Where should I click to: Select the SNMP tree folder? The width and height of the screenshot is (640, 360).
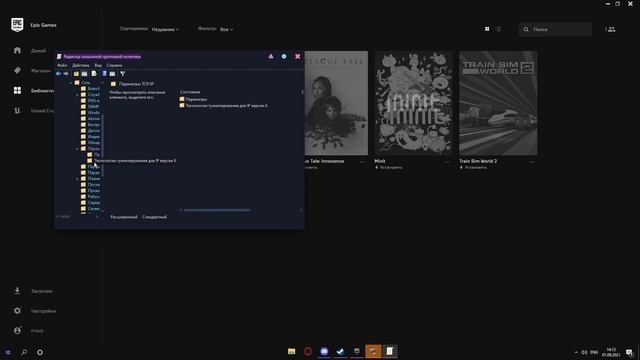pos(90,107)
